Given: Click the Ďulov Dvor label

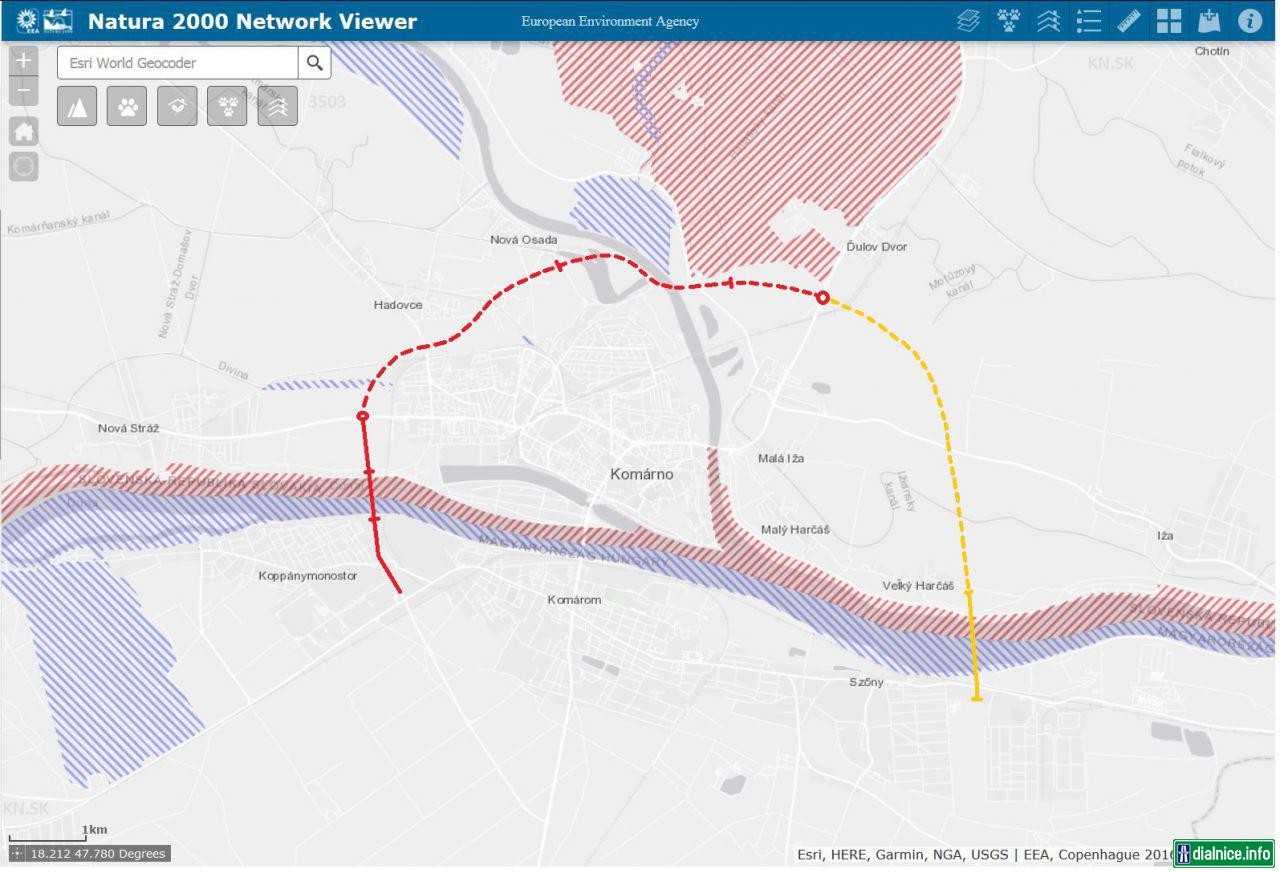Looking at the screenshot, I should pos(876,246).
